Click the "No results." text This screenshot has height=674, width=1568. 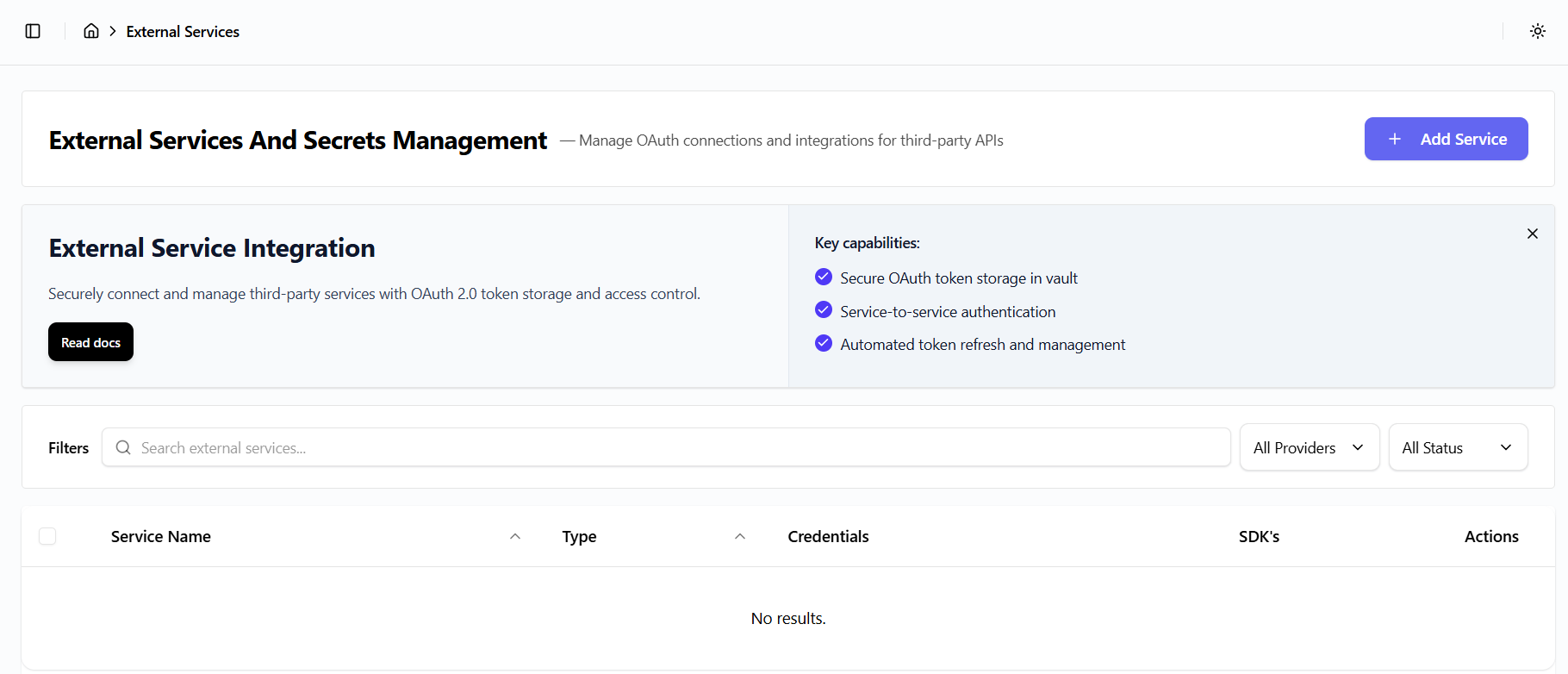coord(788,618)
